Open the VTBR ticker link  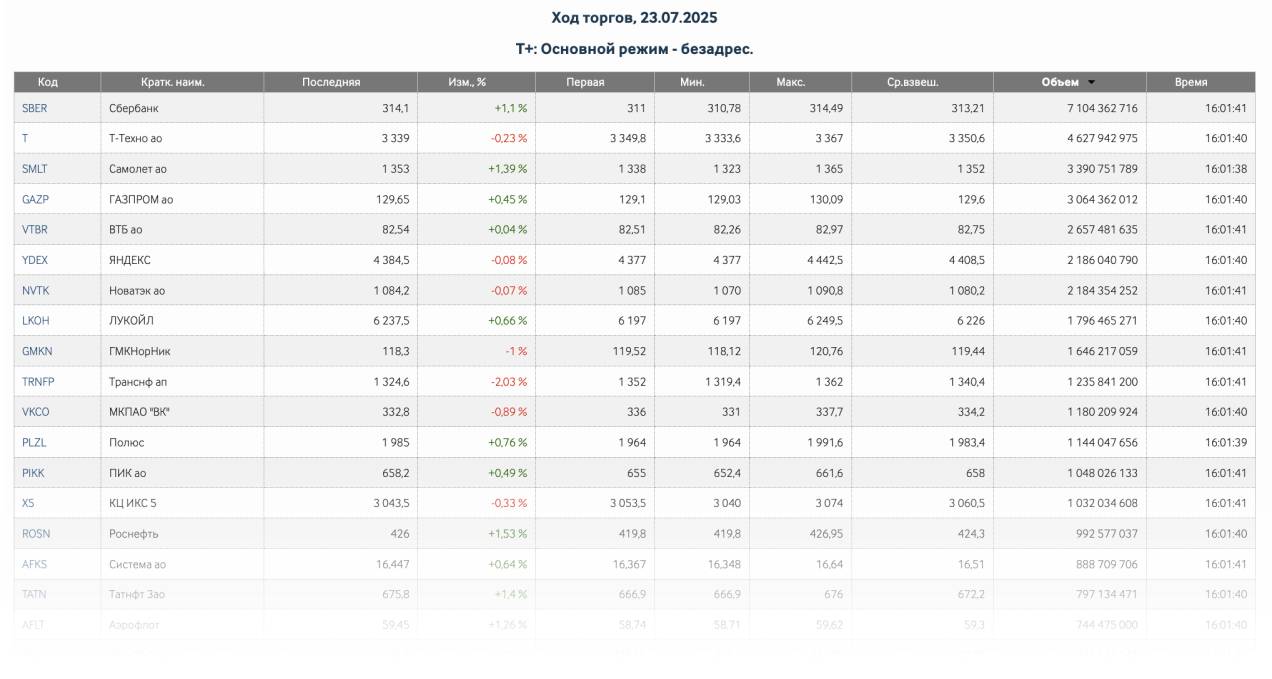pyautogui.click(x=35, y=230)
